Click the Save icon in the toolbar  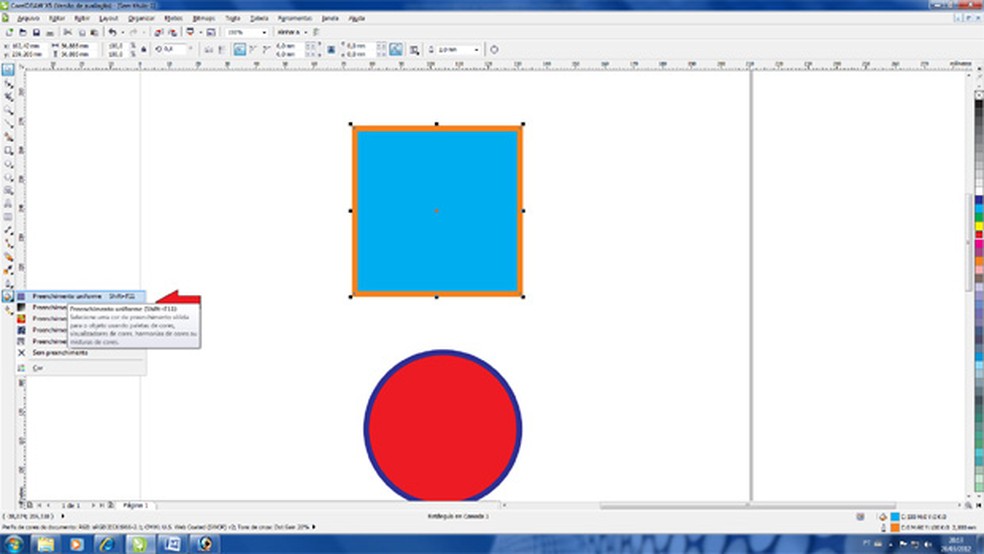[36, 32]
